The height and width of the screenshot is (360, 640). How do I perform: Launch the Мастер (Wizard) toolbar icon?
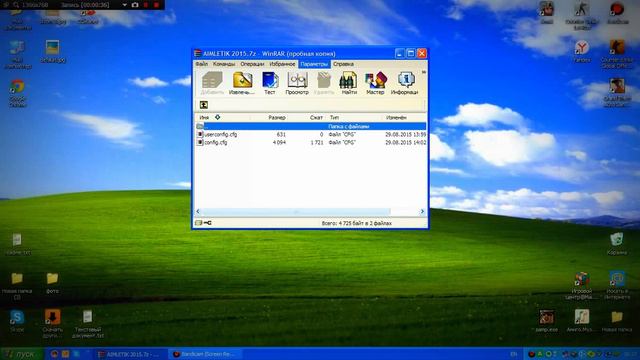click(x=375, y=83)
